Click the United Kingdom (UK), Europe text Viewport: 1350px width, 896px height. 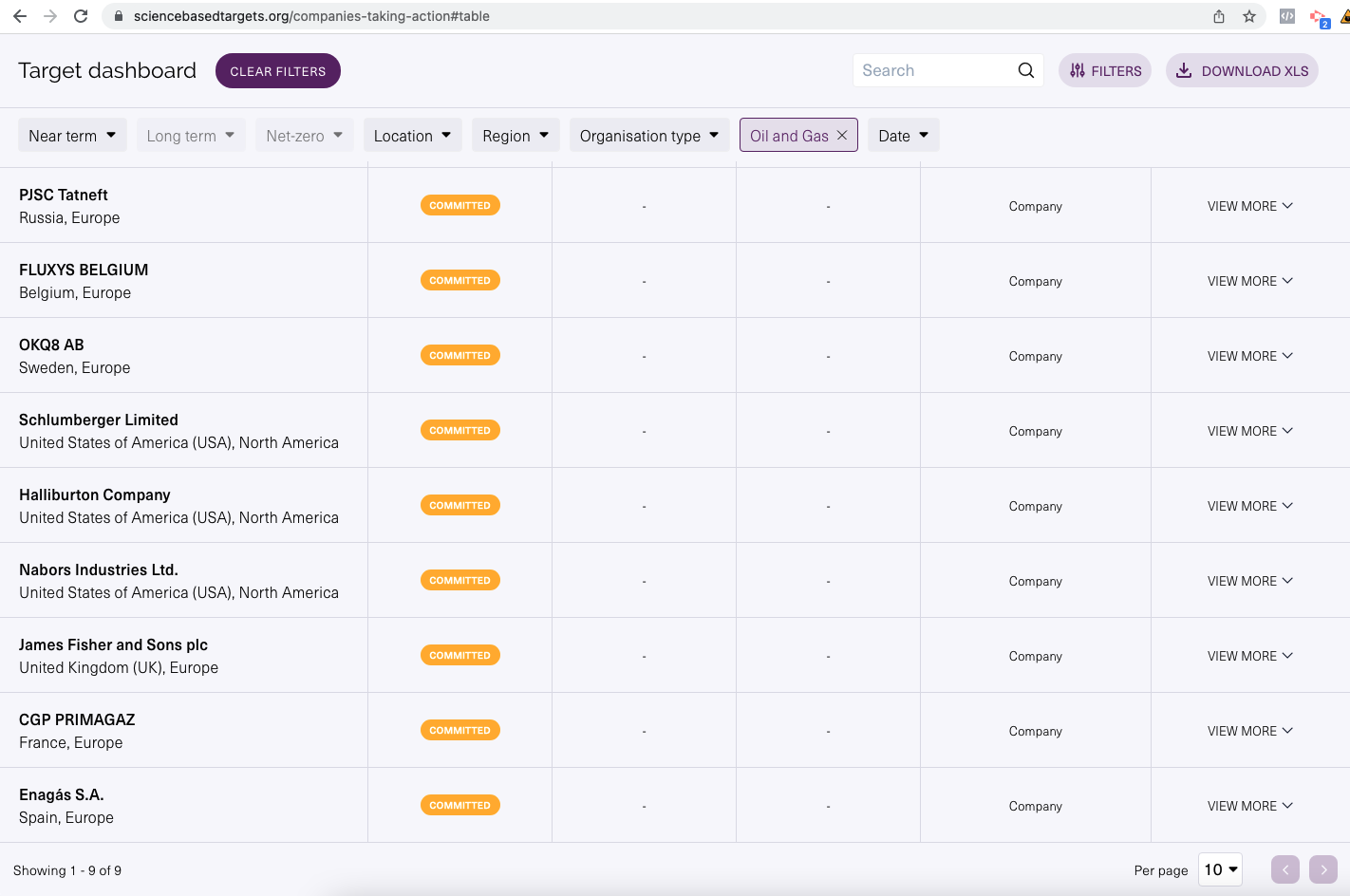pyautogui.click(x=119, y=667)
